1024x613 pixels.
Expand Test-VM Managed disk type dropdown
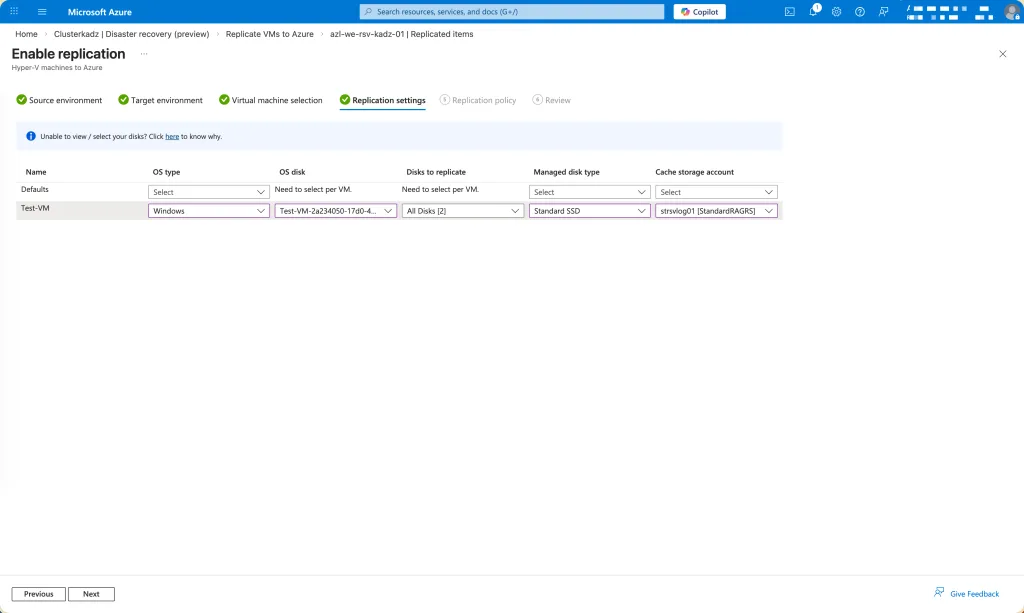click(x=589, y=211)
